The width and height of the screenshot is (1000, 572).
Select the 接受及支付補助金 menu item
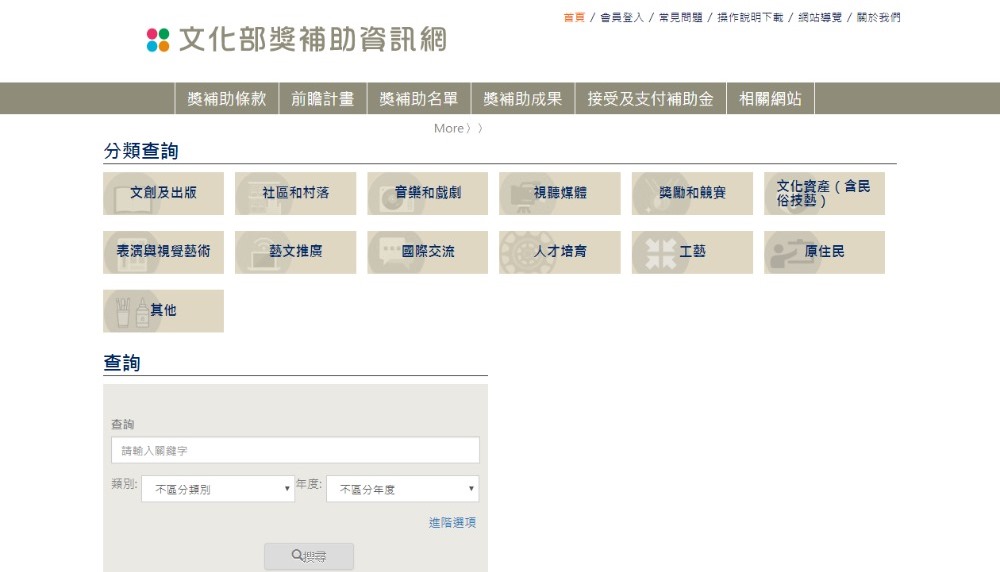pyautogui.click(x=651, y=99)
